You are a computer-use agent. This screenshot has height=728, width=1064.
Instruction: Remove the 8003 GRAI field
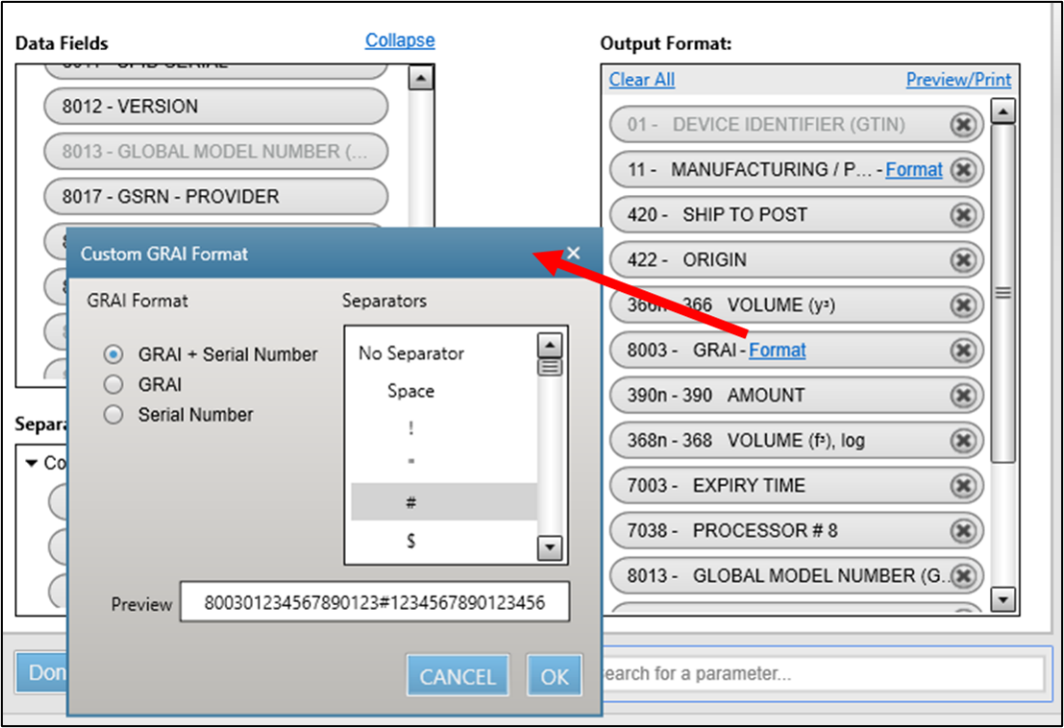coord(962,350)
